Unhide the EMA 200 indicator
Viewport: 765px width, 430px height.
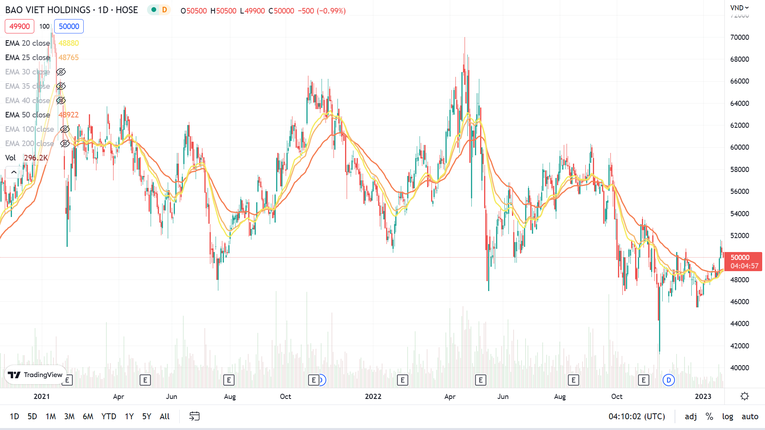tap(65, 143)
